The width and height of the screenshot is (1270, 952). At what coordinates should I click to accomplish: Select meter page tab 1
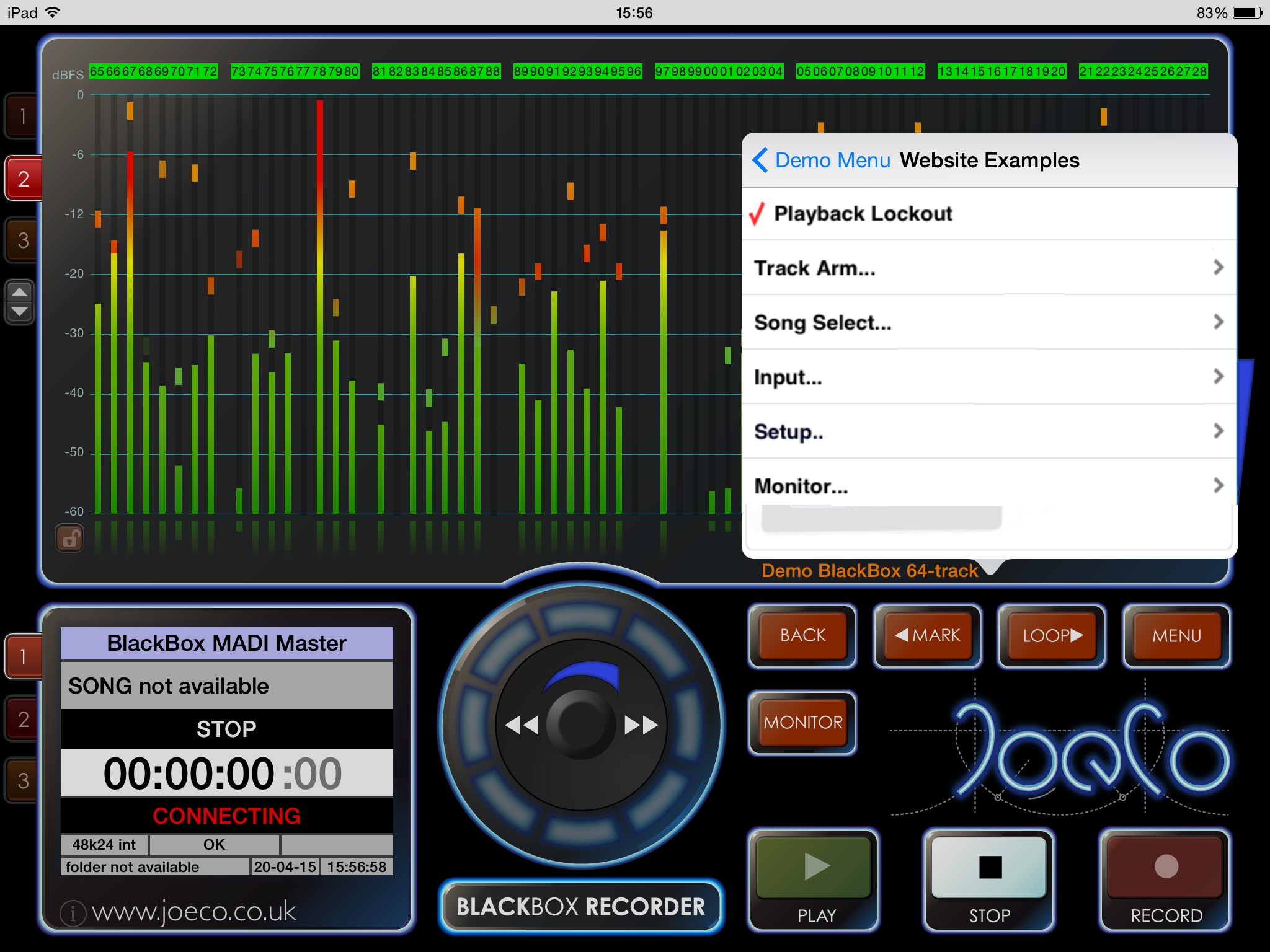tap(23, 116)
